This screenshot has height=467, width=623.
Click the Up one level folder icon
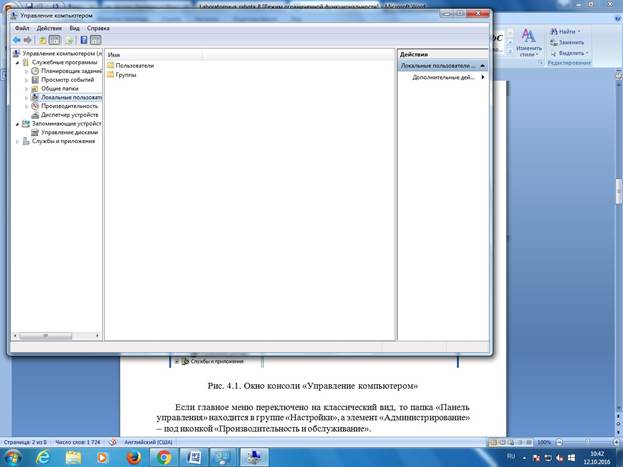43,40
